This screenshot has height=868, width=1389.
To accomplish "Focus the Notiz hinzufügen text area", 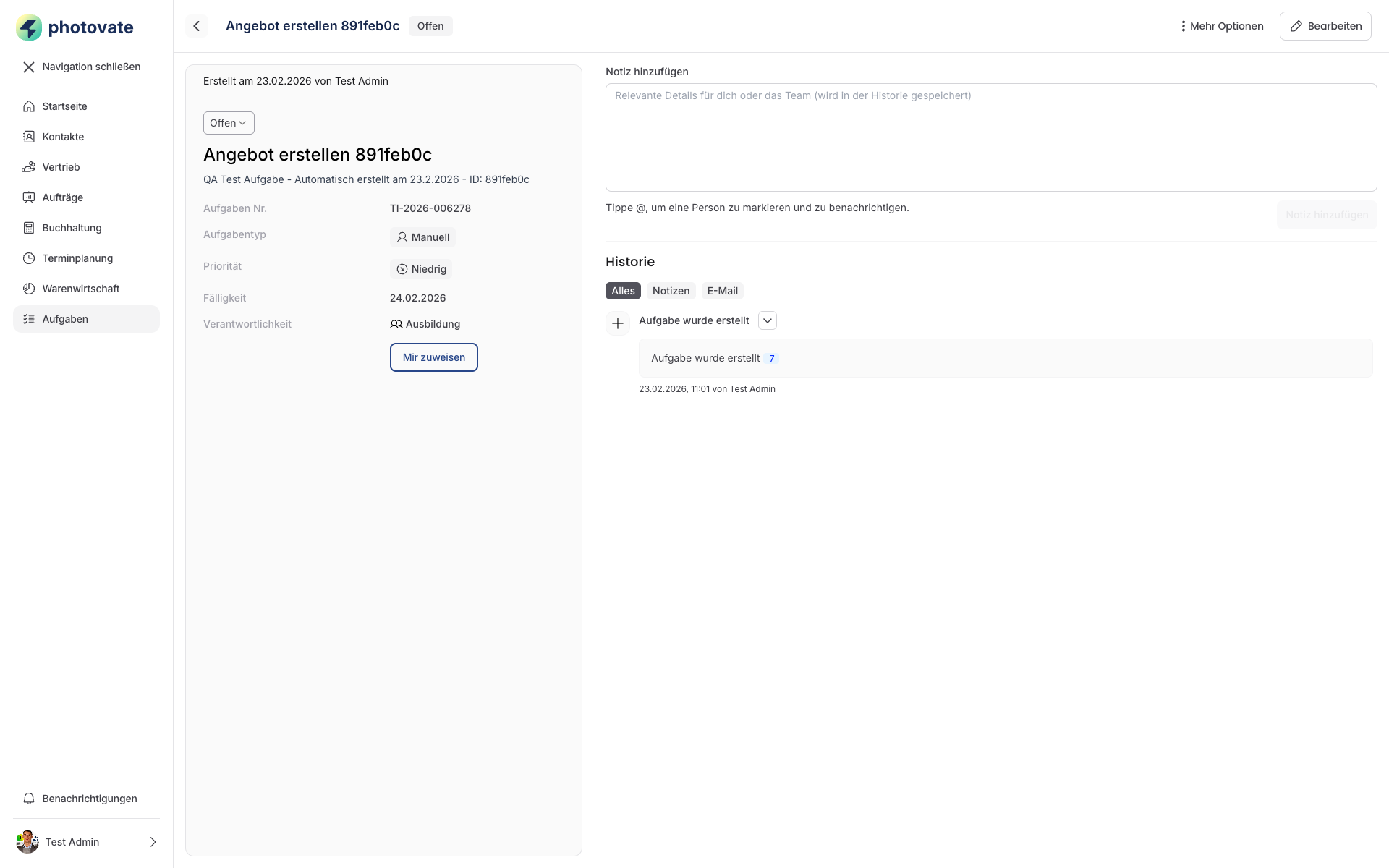I will 990,137.
